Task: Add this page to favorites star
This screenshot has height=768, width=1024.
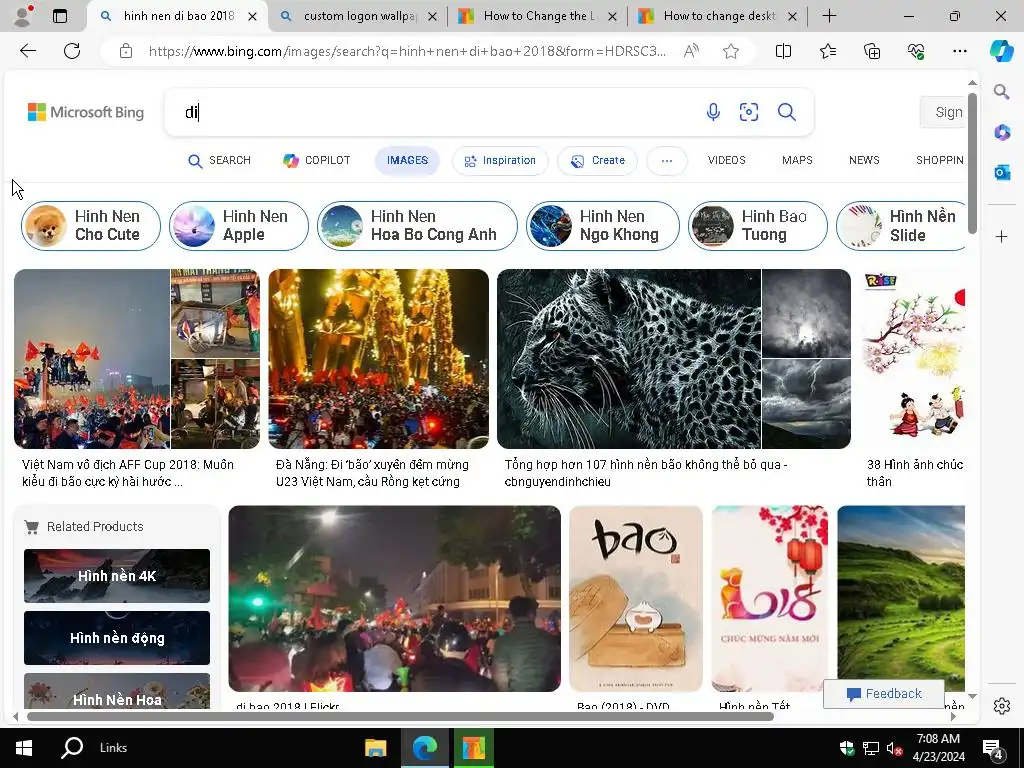Action: [x=731, y=51]
